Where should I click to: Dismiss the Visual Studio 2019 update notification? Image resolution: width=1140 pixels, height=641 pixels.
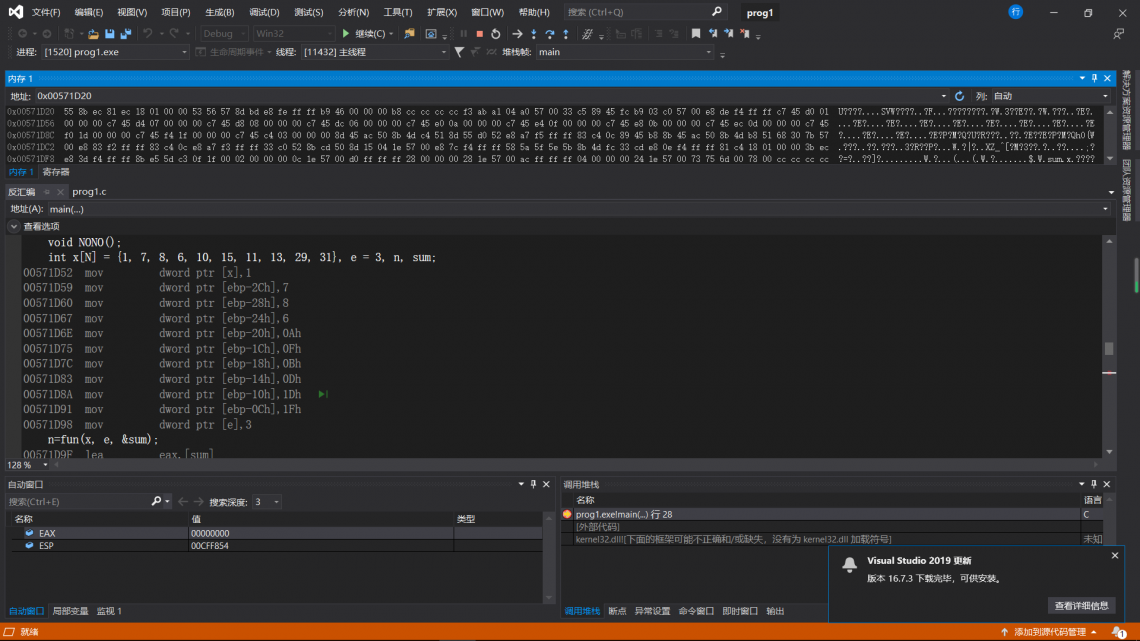click(1115, 555)
